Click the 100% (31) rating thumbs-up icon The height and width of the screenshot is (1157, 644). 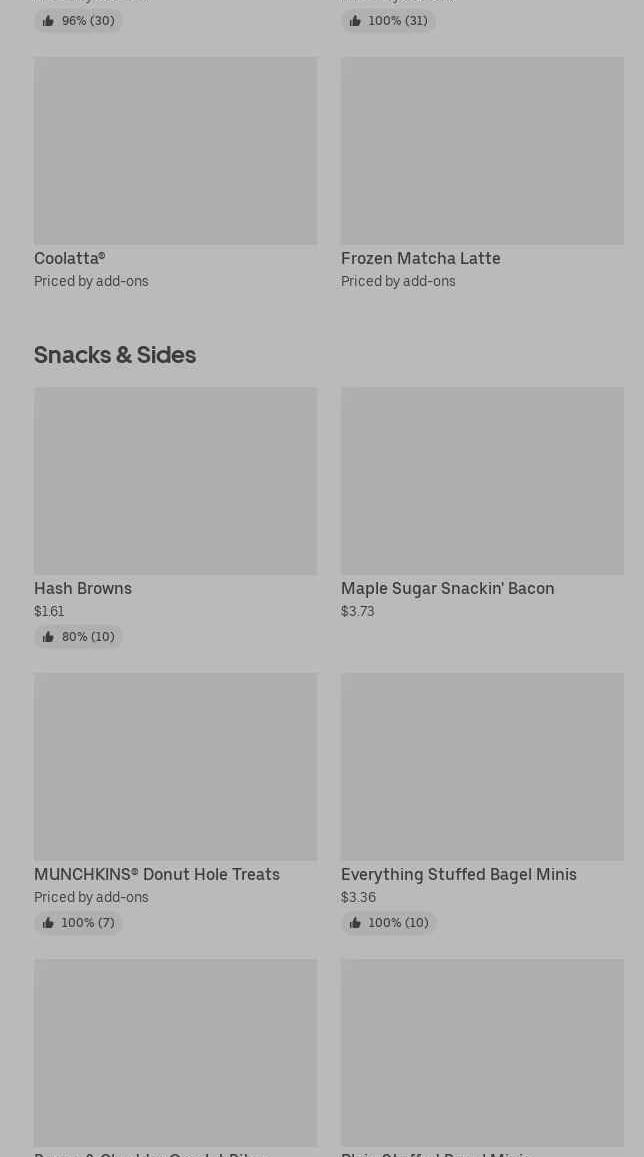pyautogui.click(x=355, y=21)
